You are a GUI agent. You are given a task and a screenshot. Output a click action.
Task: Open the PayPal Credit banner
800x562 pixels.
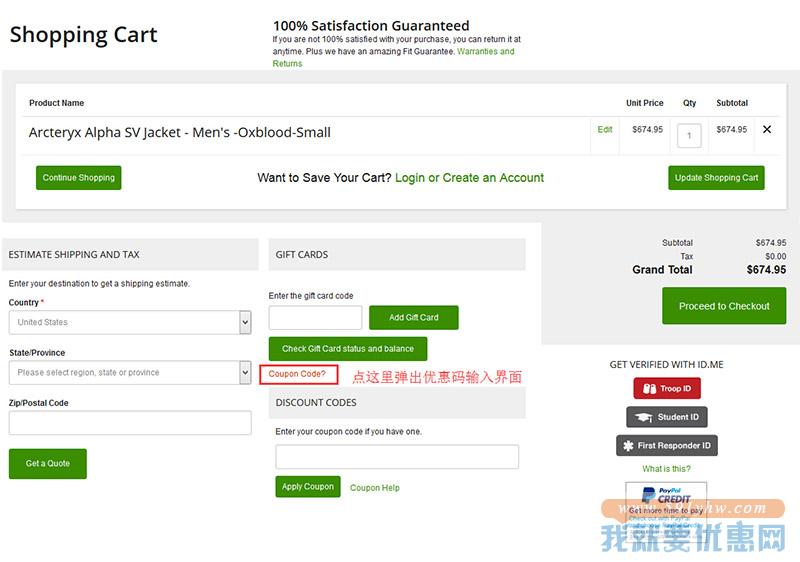[x=666, y=510]
